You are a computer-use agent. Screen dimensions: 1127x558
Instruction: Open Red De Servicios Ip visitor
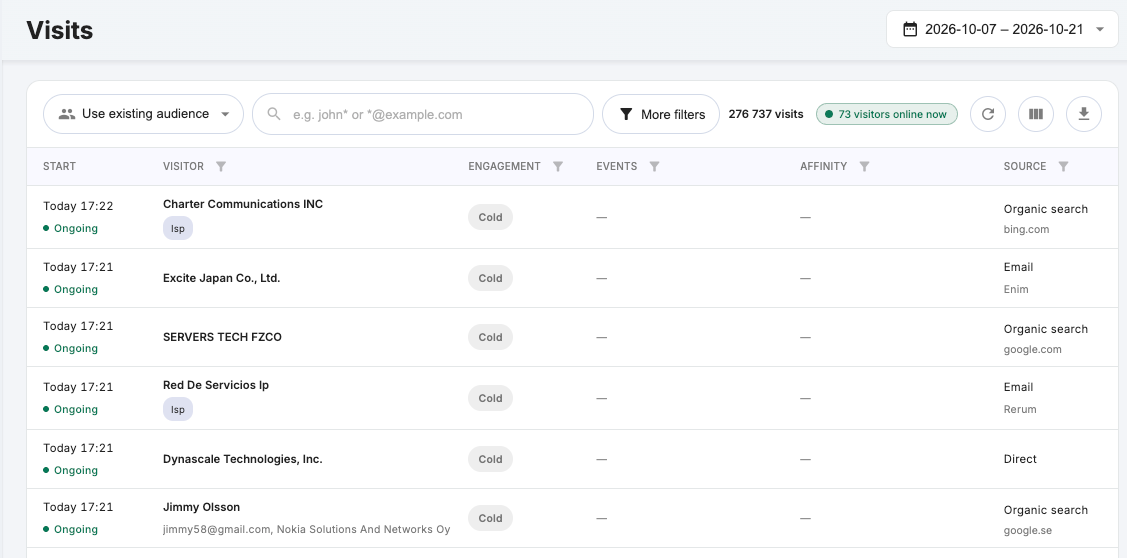pyautogui.click(x=216, y=385)
